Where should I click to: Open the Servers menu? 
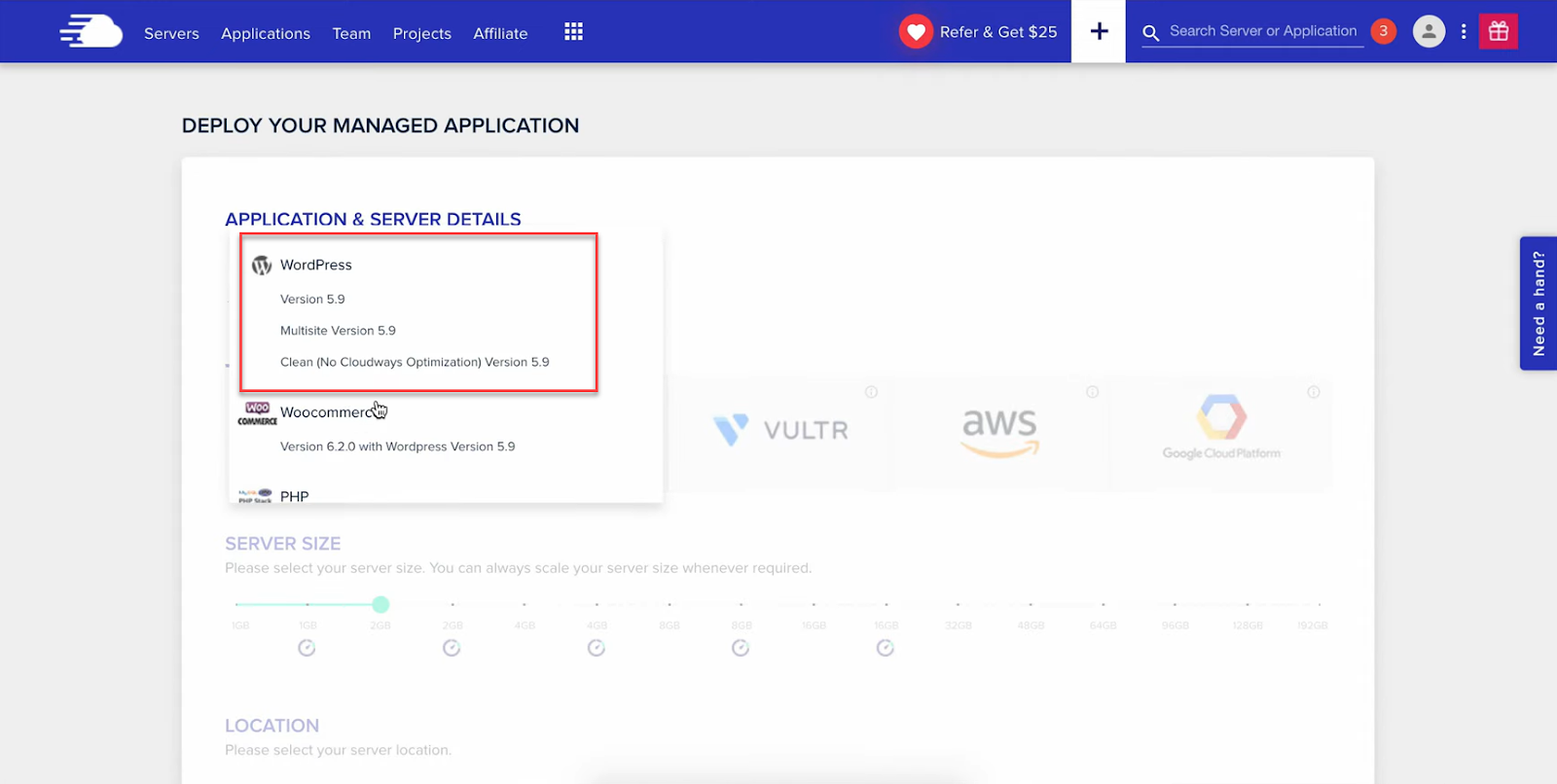click(x=171, y=33)
